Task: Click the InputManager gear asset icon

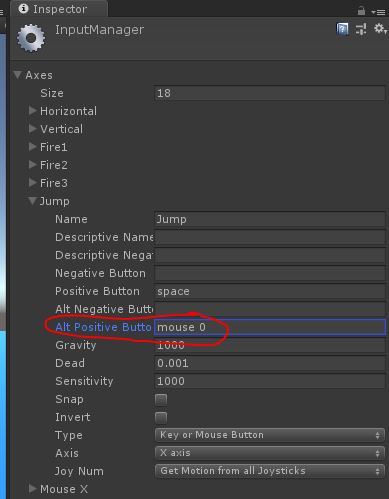Action: 31,38
